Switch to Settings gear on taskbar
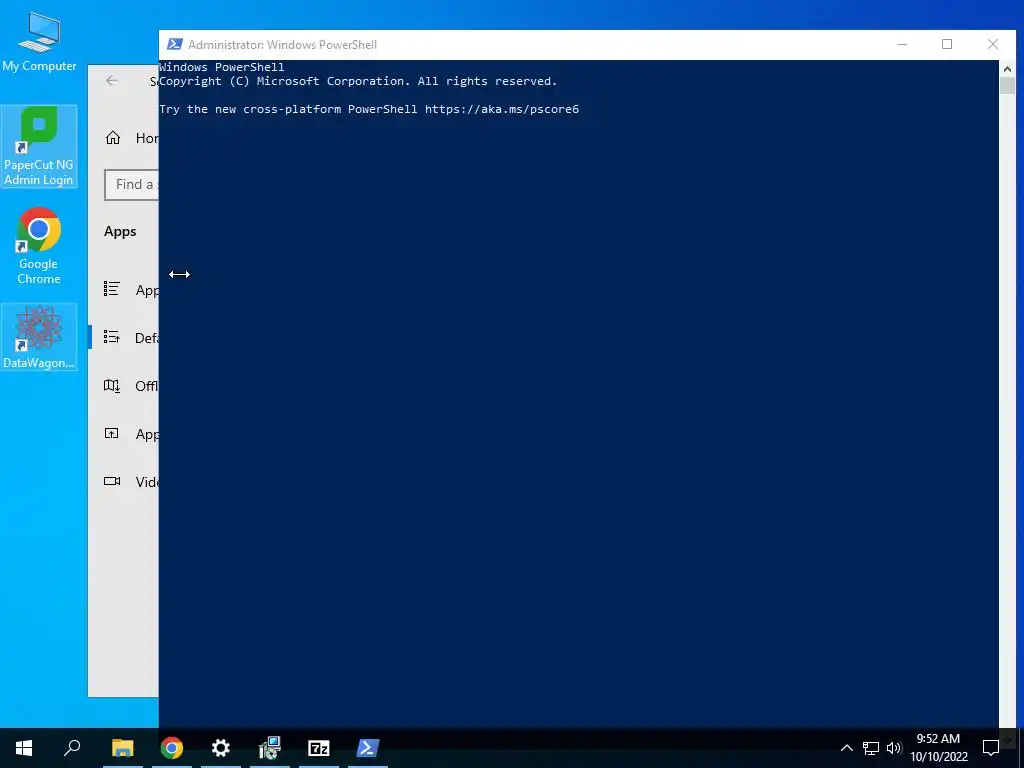Image resolution: width=1024 pixels, height=768 pixels. (221, 748)
